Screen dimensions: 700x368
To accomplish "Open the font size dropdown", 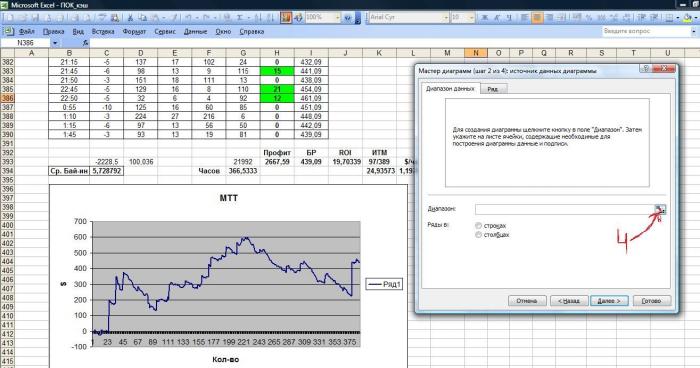I will pos(471,18).
